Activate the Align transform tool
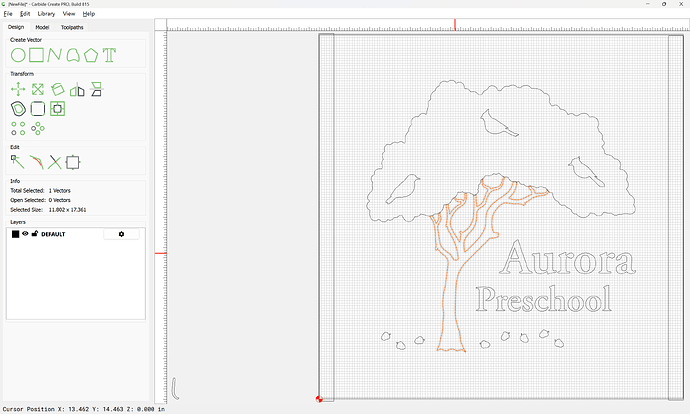 pos(96,89)
